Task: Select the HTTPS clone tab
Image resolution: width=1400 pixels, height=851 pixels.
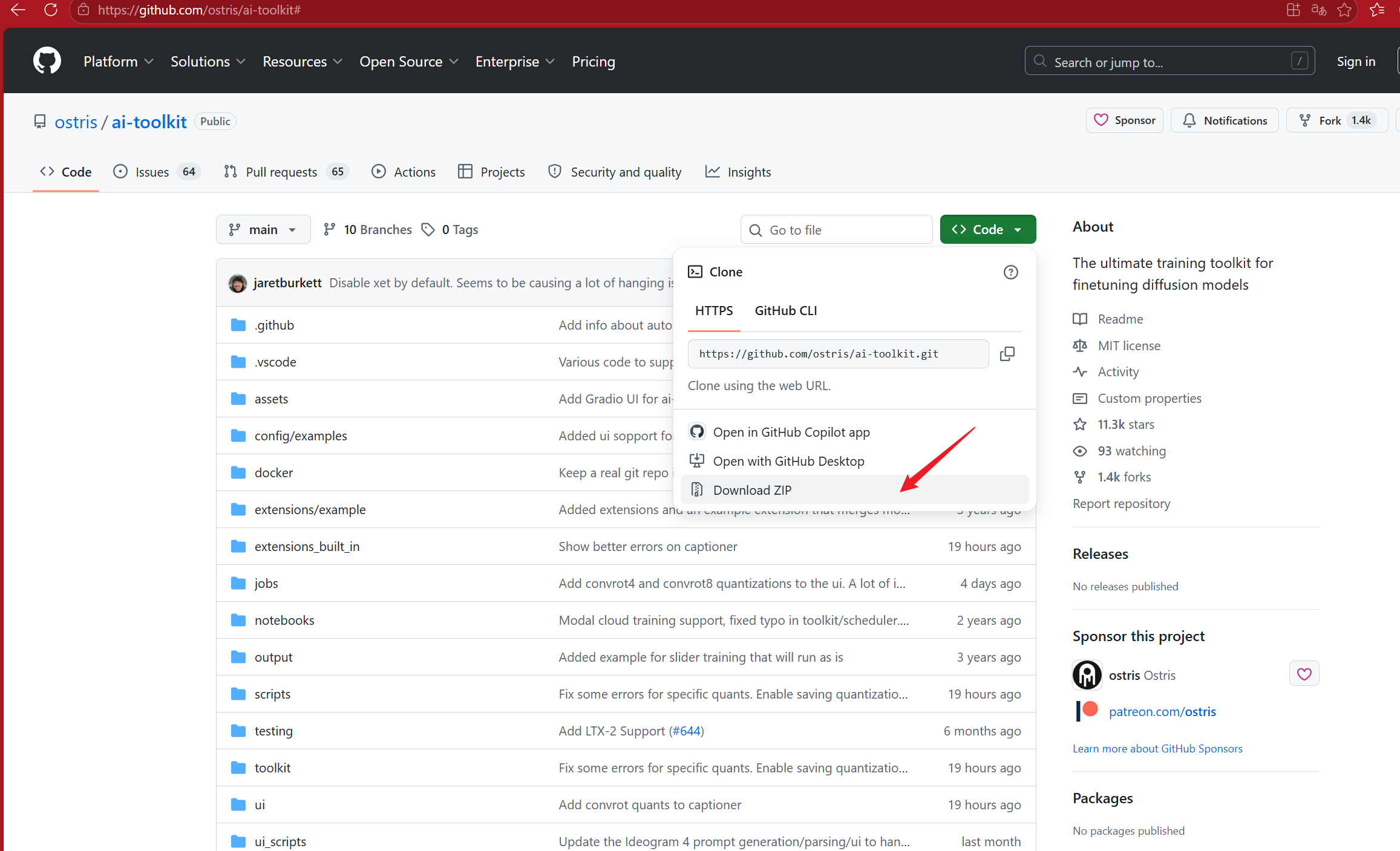Action: pos(714,311)
